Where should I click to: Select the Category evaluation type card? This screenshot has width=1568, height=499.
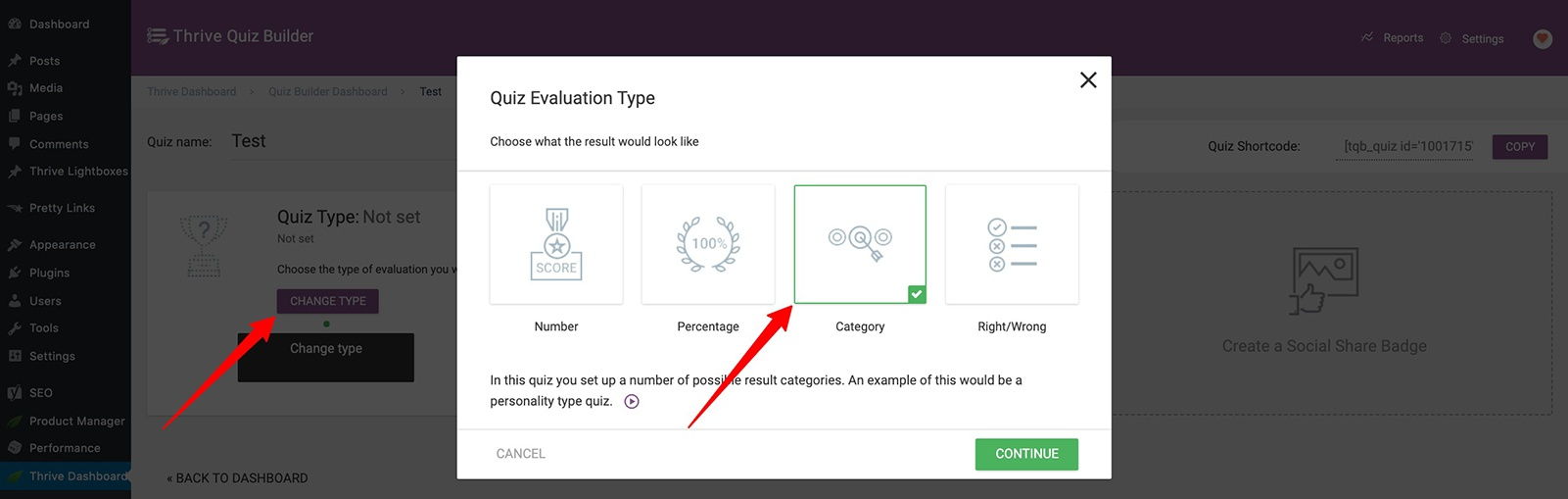(860, 244)
